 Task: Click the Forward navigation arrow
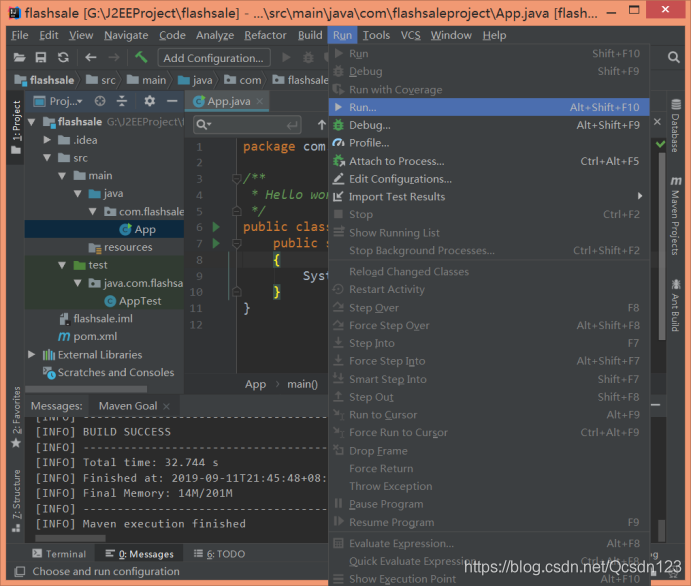(113, 57)
